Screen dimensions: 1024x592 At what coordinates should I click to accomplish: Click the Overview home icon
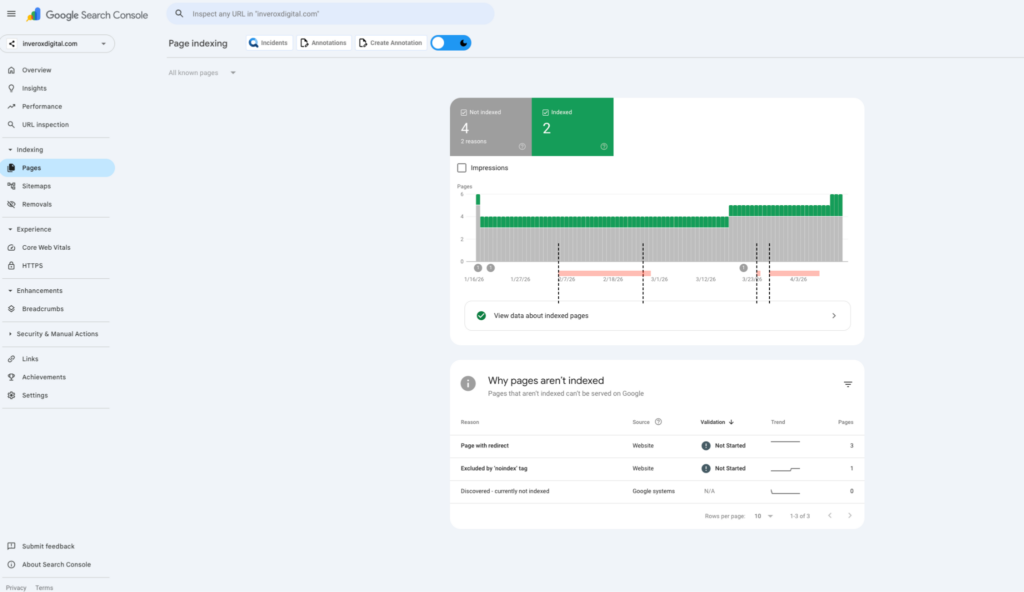click(x=11, y=70)
